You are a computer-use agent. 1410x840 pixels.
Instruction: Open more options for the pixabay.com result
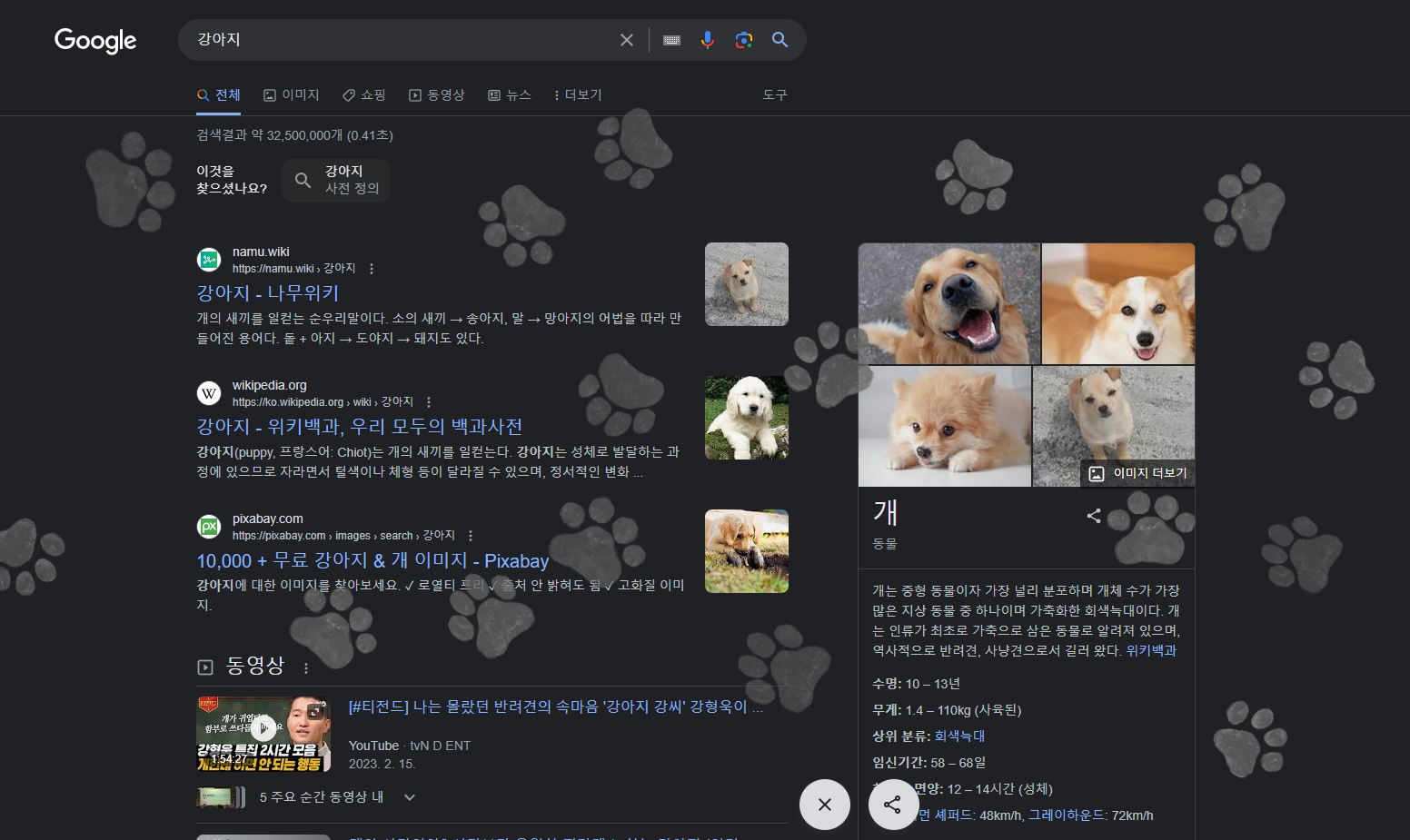471,536
